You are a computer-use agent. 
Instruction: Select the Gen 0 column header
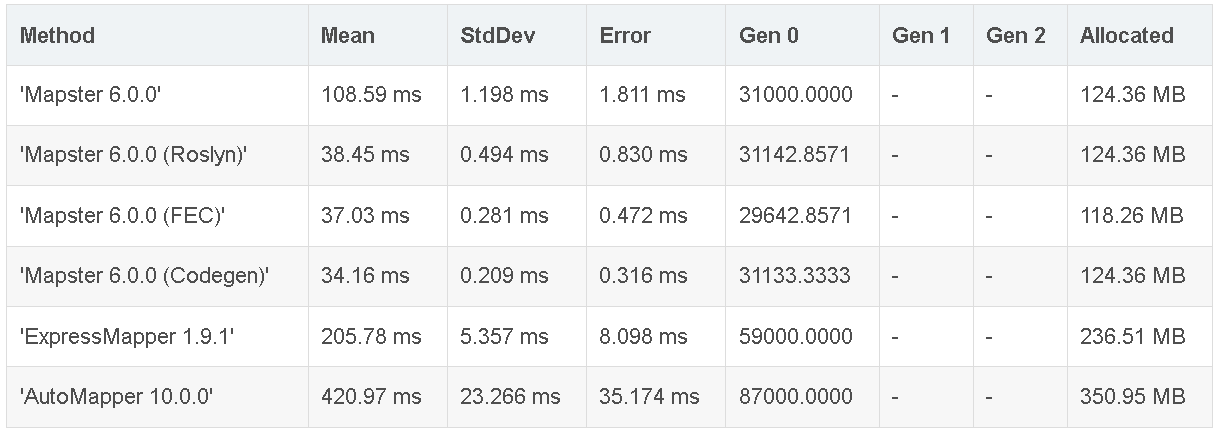point(769,35)
